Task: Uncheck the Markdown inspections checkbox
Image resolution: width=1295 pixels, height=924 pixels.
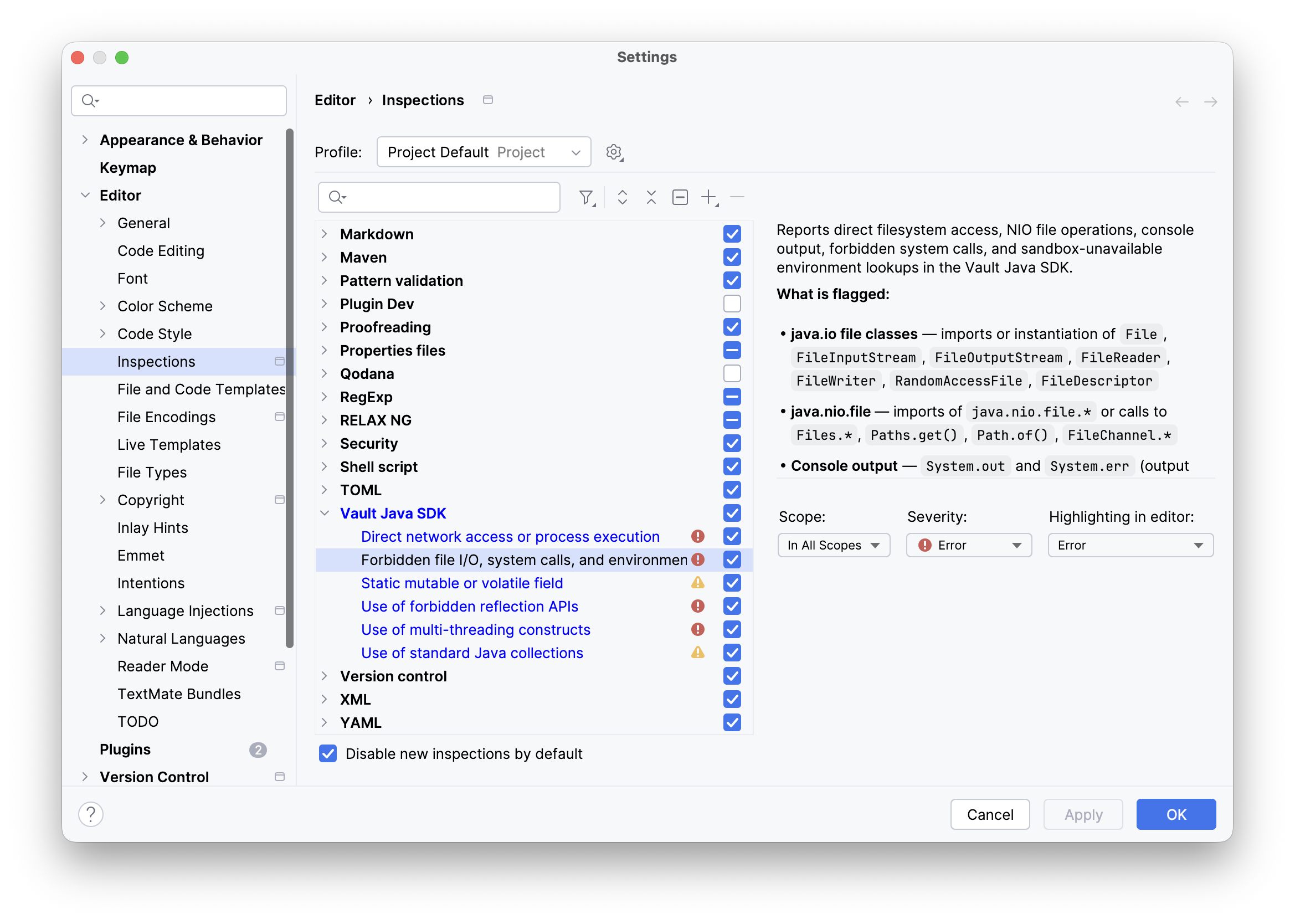Action: [732, 234]
